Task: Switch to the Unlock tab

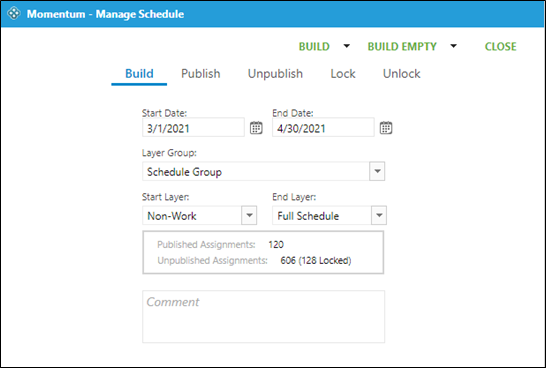Action: click(x=401, y=74)
